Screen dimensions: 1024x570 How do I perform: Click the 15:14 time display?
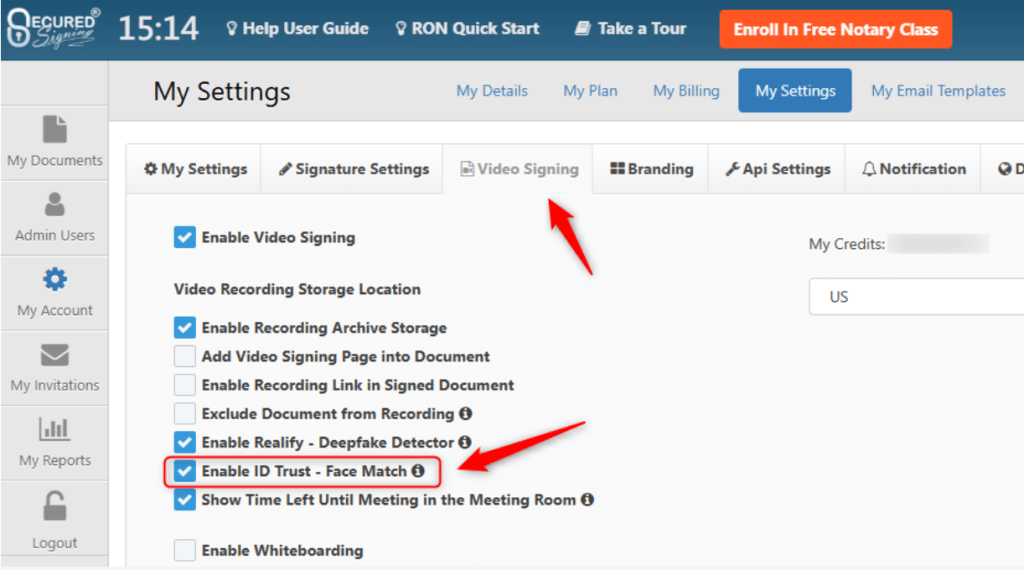coord(158,28)
